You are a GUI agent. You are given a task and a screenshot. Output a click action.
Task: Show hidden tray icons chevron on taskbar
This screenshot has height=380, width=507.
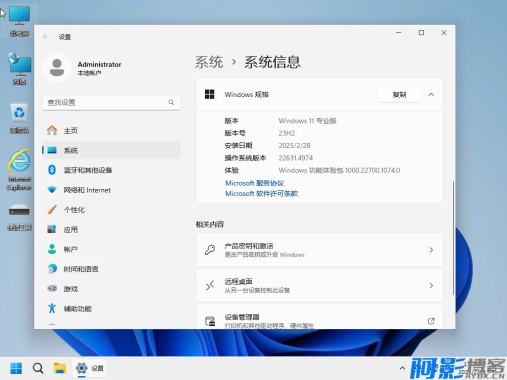[x=402, y=368]
